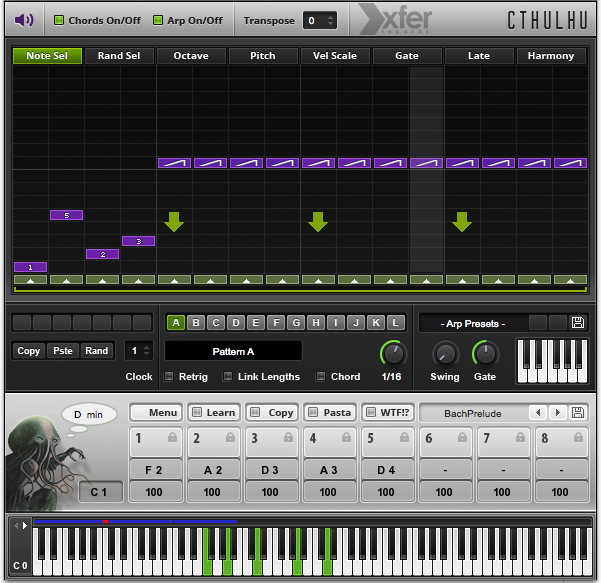Open the Late tab

coord(479,56)
